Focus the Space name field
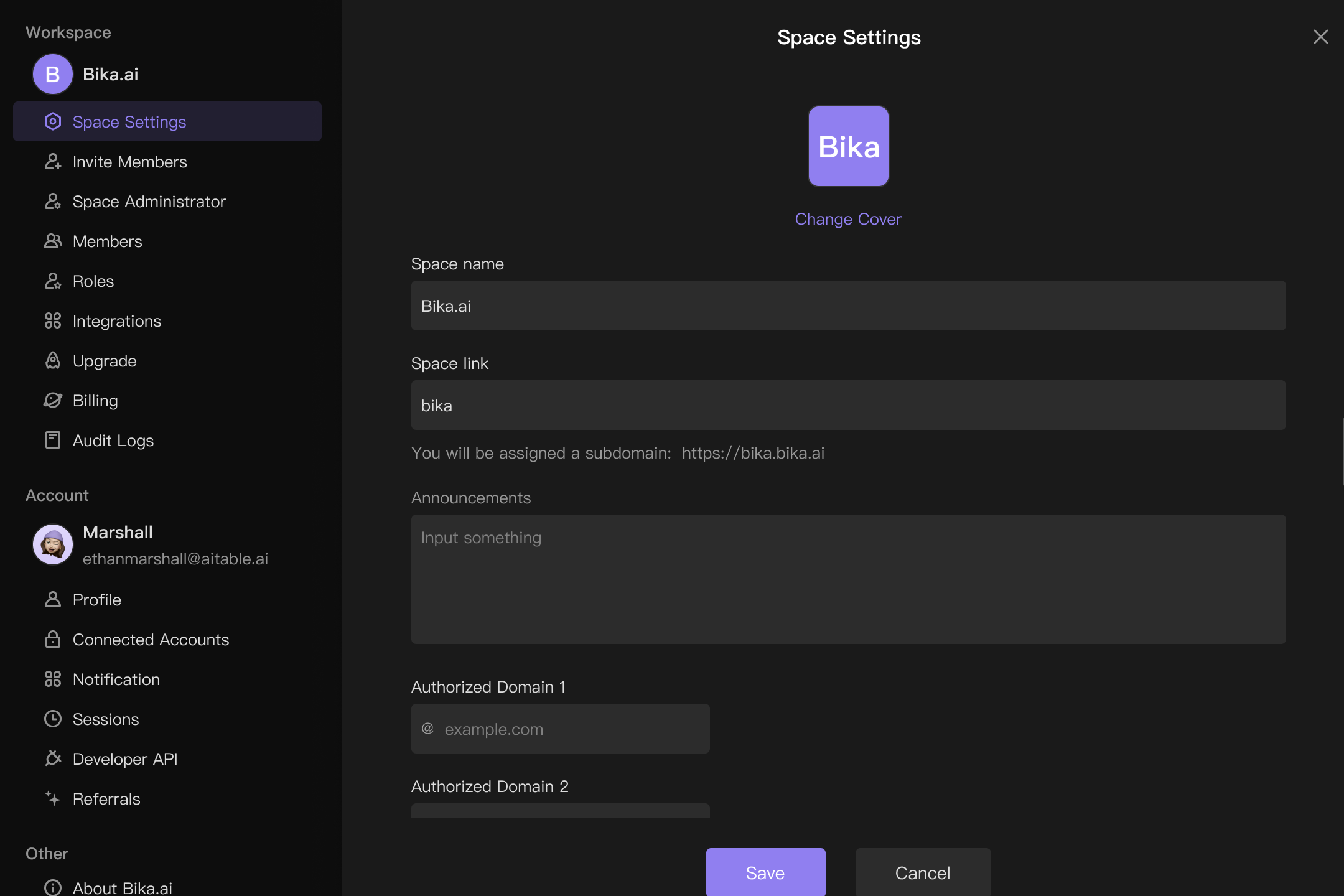Viewport: 1344px width, 896px height. point(848,306)
